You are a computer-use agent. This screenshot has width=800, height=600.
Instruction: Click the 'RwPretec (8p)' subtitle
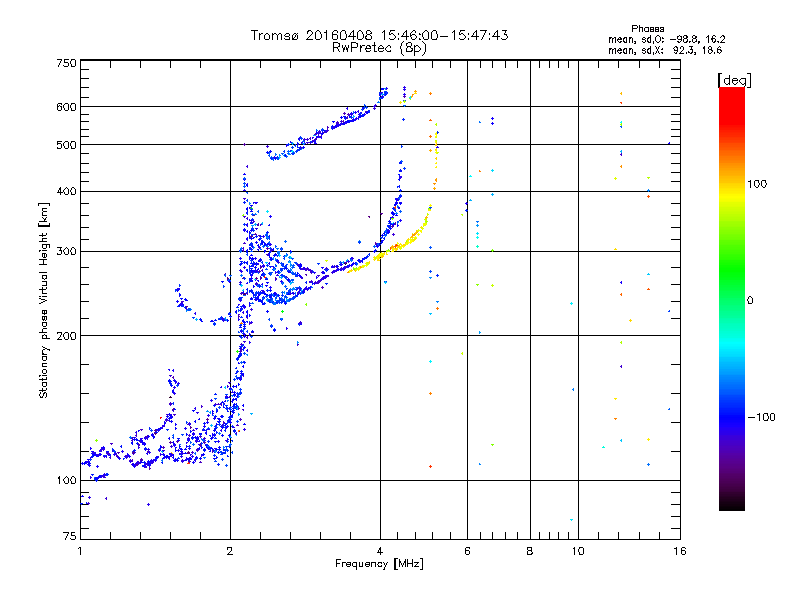(379, 48)
